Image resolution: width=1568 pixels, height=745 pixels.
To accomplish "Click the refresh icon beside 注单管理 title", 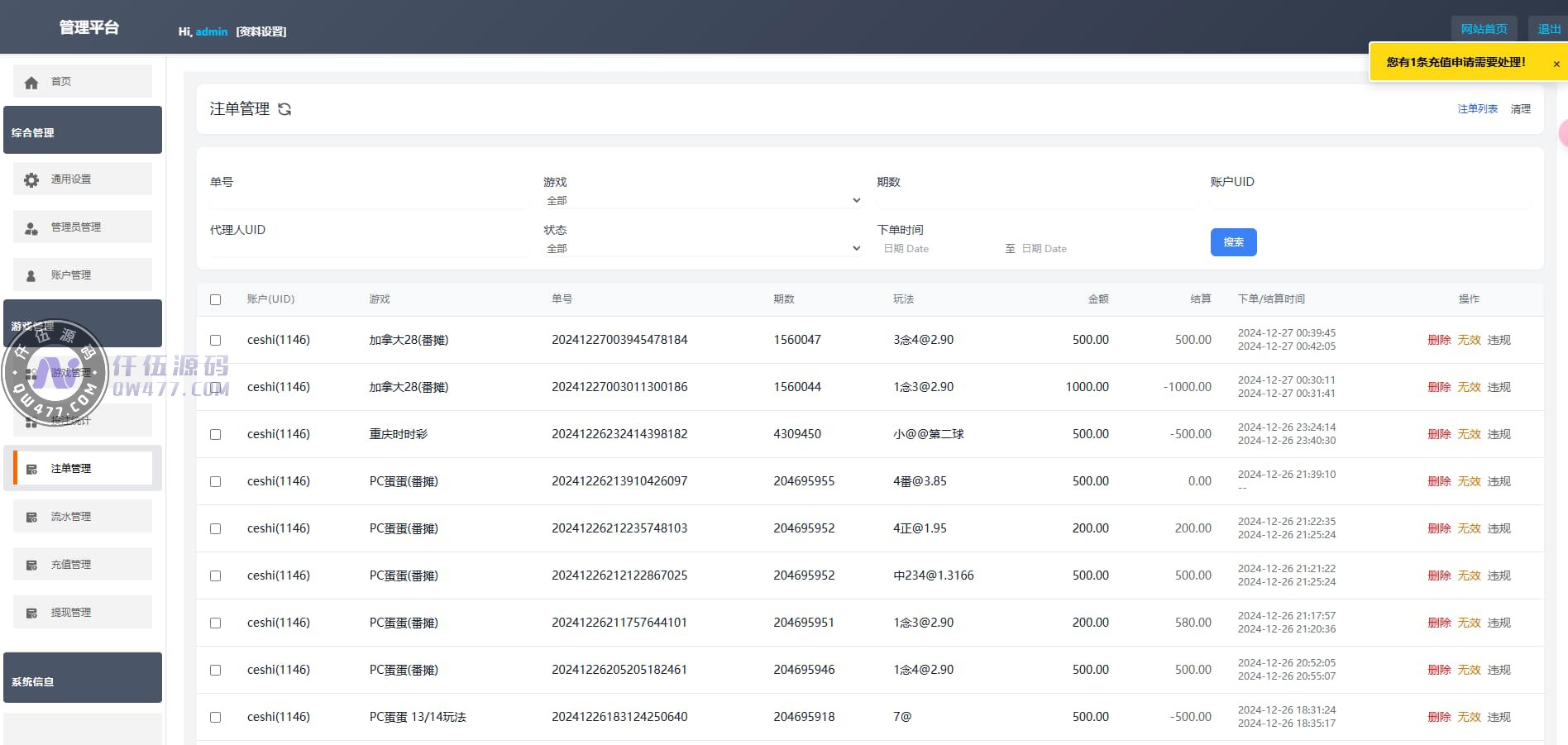I will [x=284, y=109].
